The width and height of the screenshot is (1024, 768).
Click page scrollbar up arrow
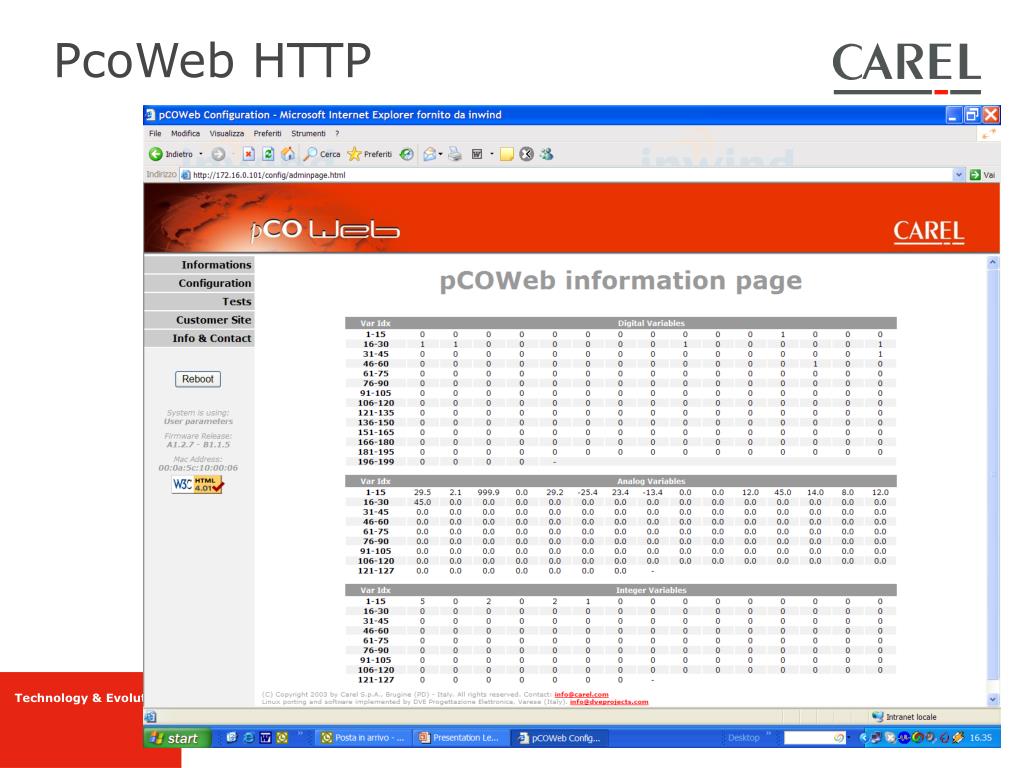point(993,262)
